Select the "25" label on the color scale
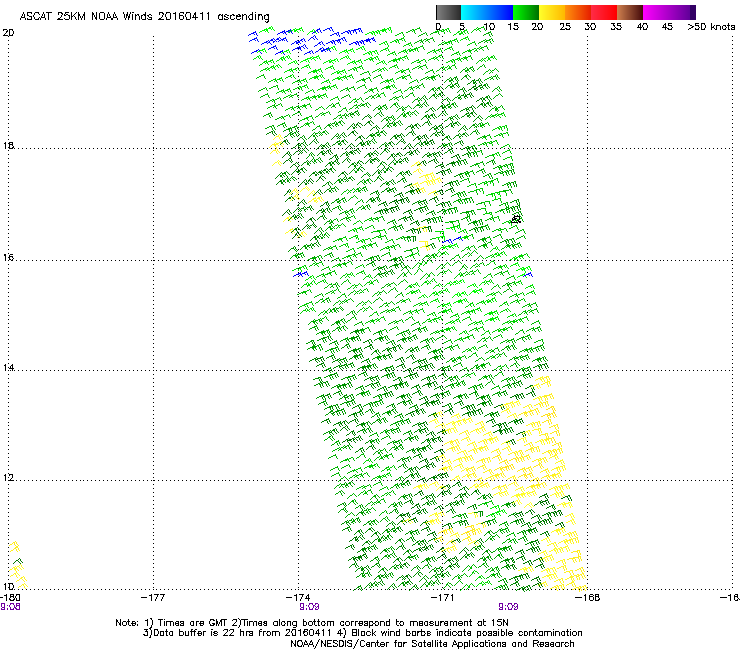The width and height of the screenshot is (740, 650). [565, 27]
